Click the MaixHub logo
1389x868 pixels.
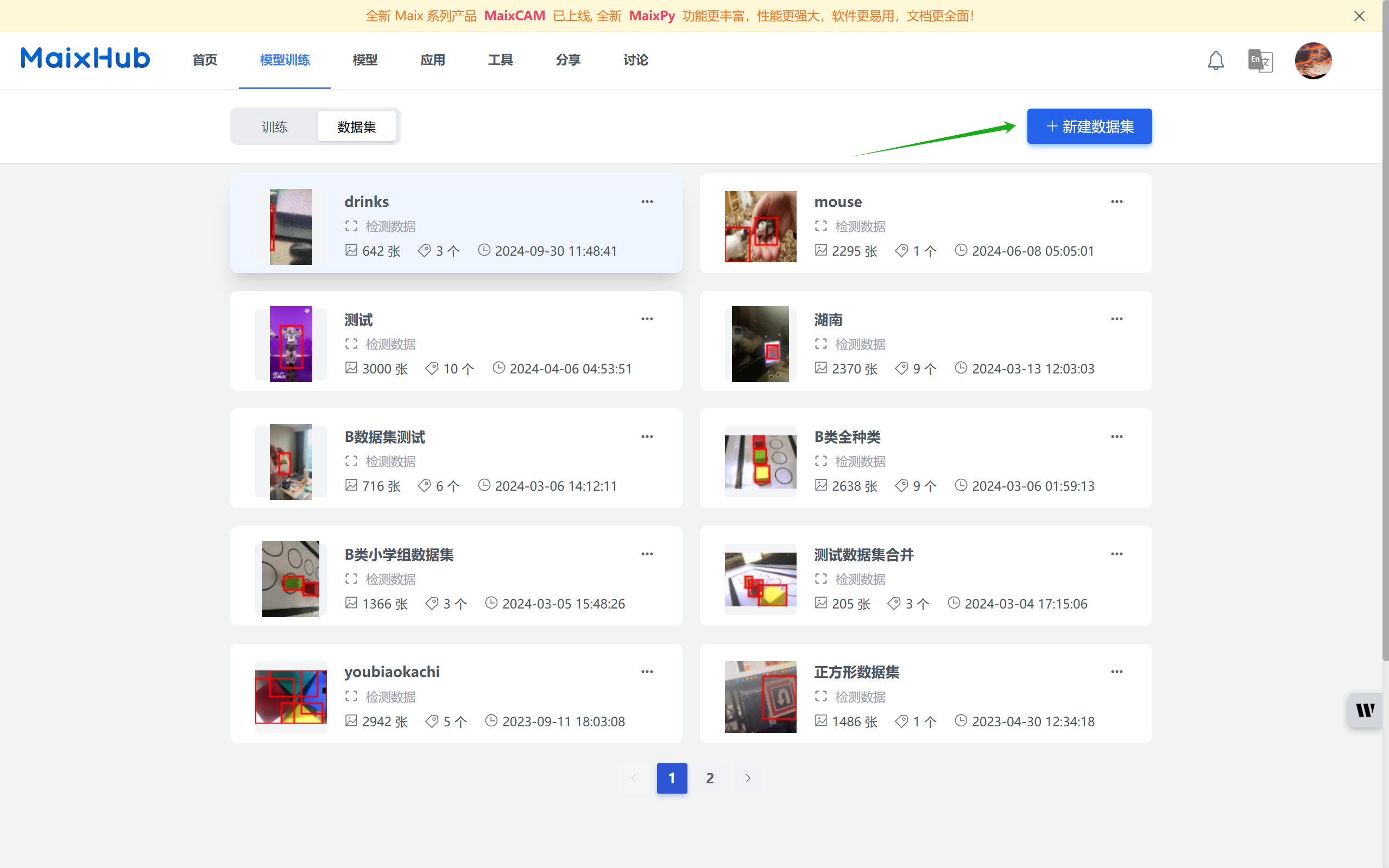coord(86,59)
